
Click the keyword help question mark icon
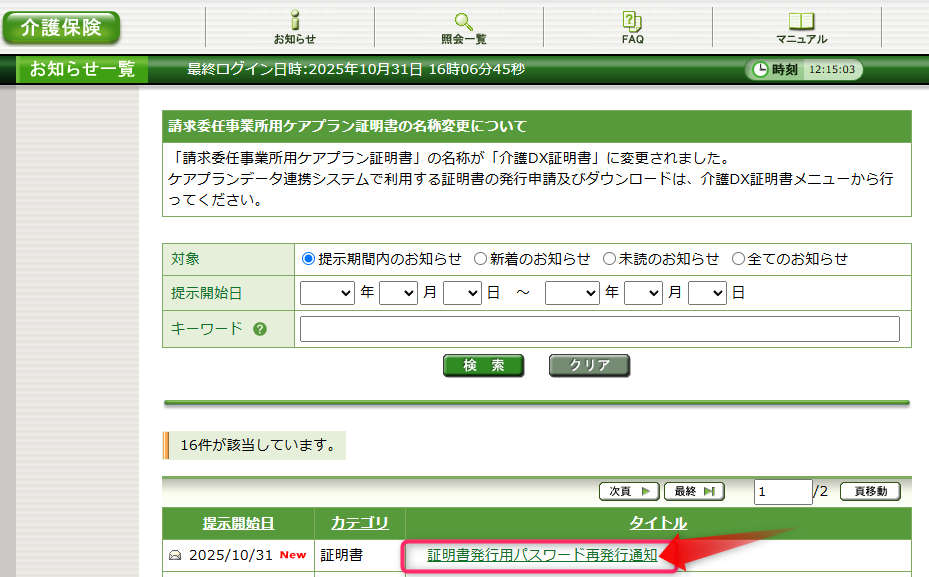click(260, 329)
